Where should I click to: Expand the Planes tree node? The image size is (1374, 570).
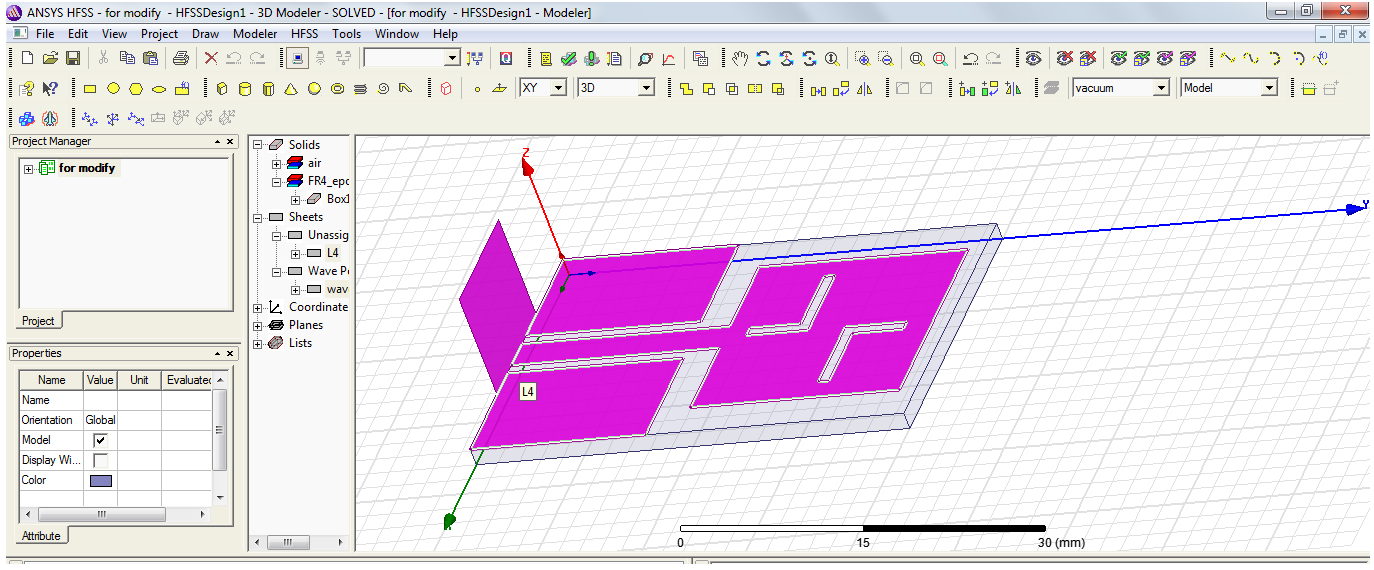tap(258, 325)
